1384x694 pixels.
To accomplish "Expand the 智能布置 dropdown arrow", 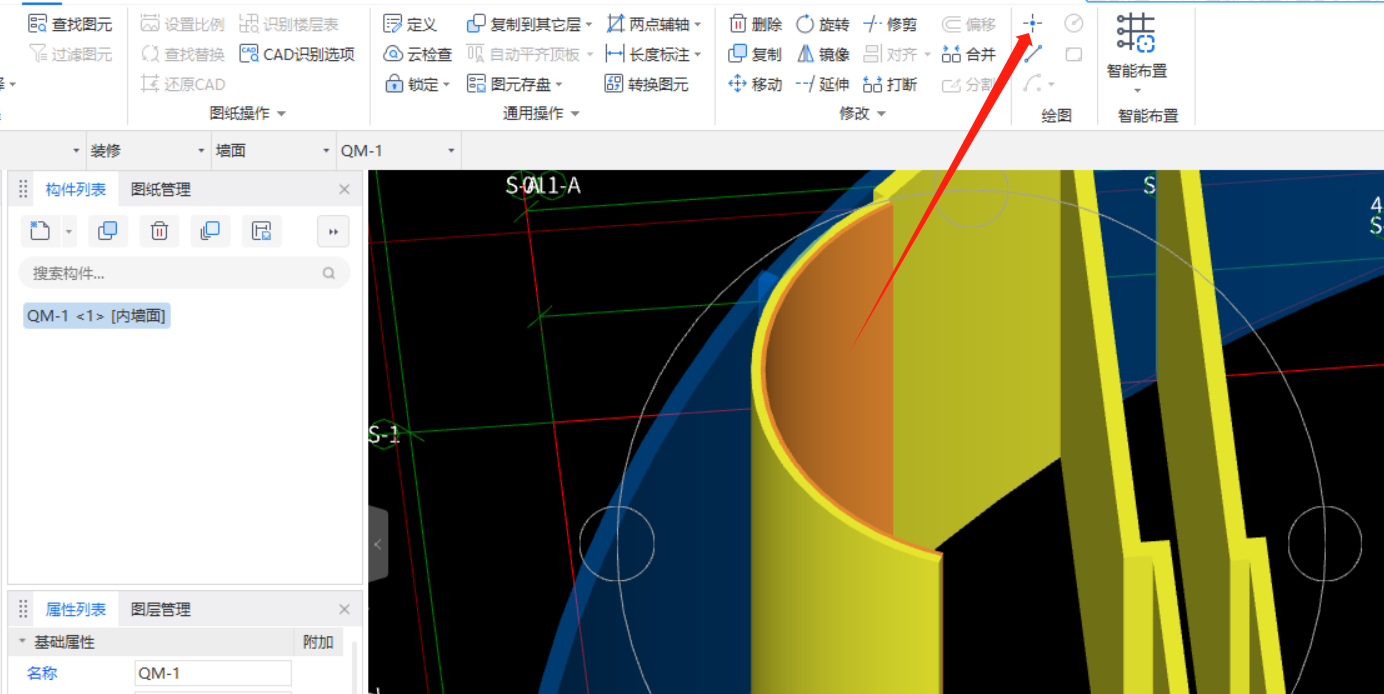I will [1137, 91].
